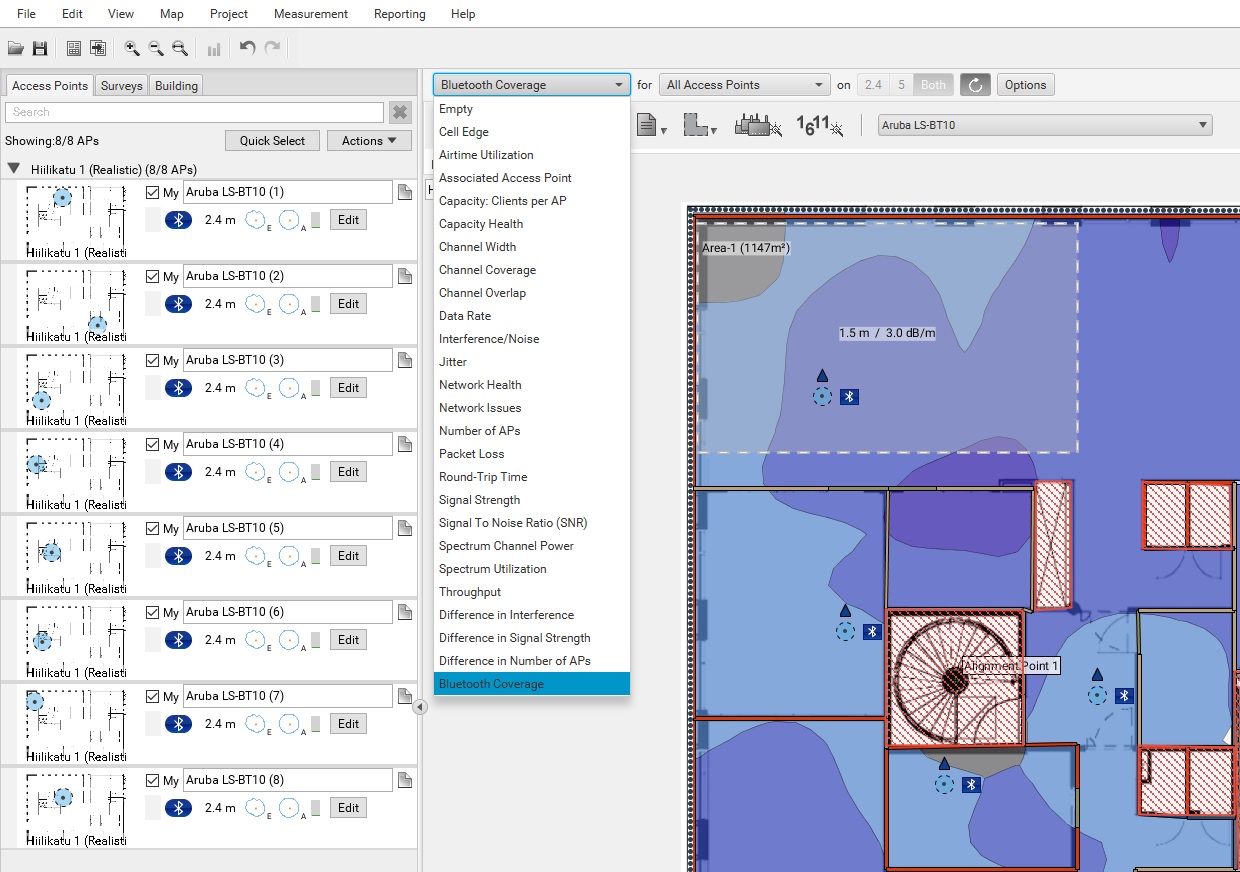This screenshot has width=1240, height=872.
Task: Click the Bluetooth beacon beside Alignment Point 1
Action: click(x=1124, y=695)
